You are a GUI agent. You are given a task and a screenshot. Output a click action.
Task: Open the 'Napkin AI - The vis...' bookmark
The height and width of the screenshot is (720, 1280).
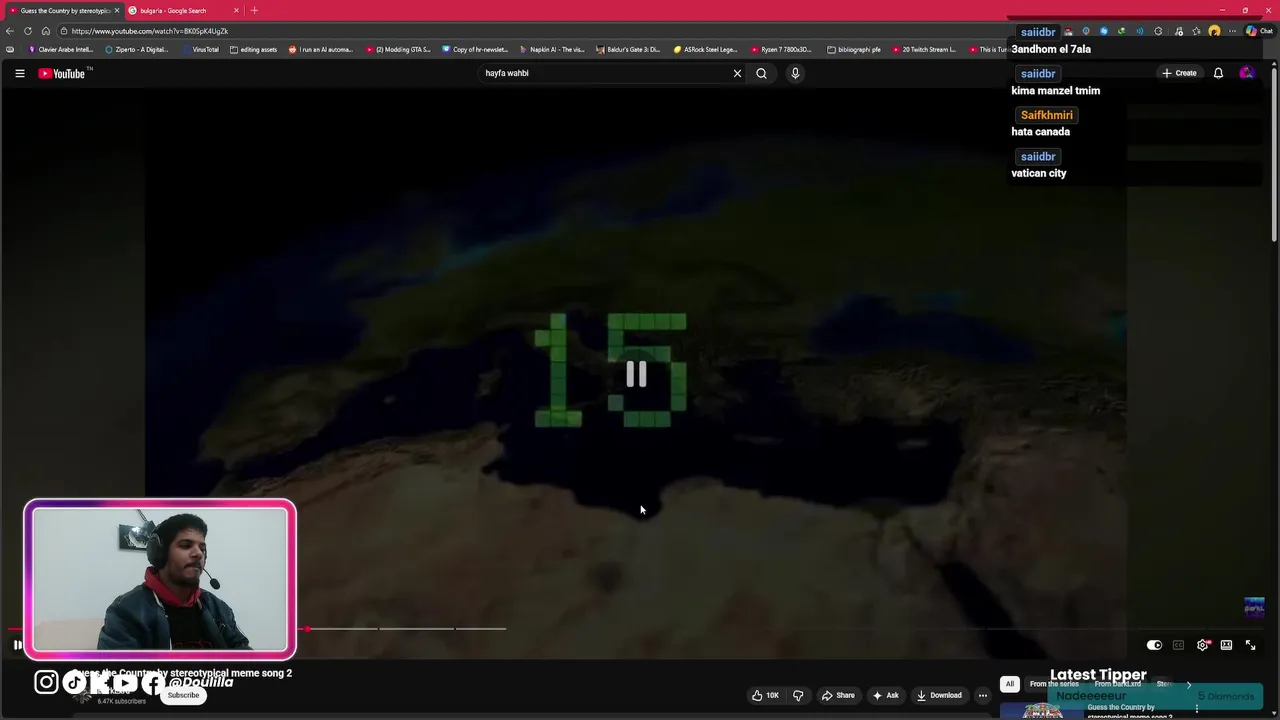tap(552, 49)
